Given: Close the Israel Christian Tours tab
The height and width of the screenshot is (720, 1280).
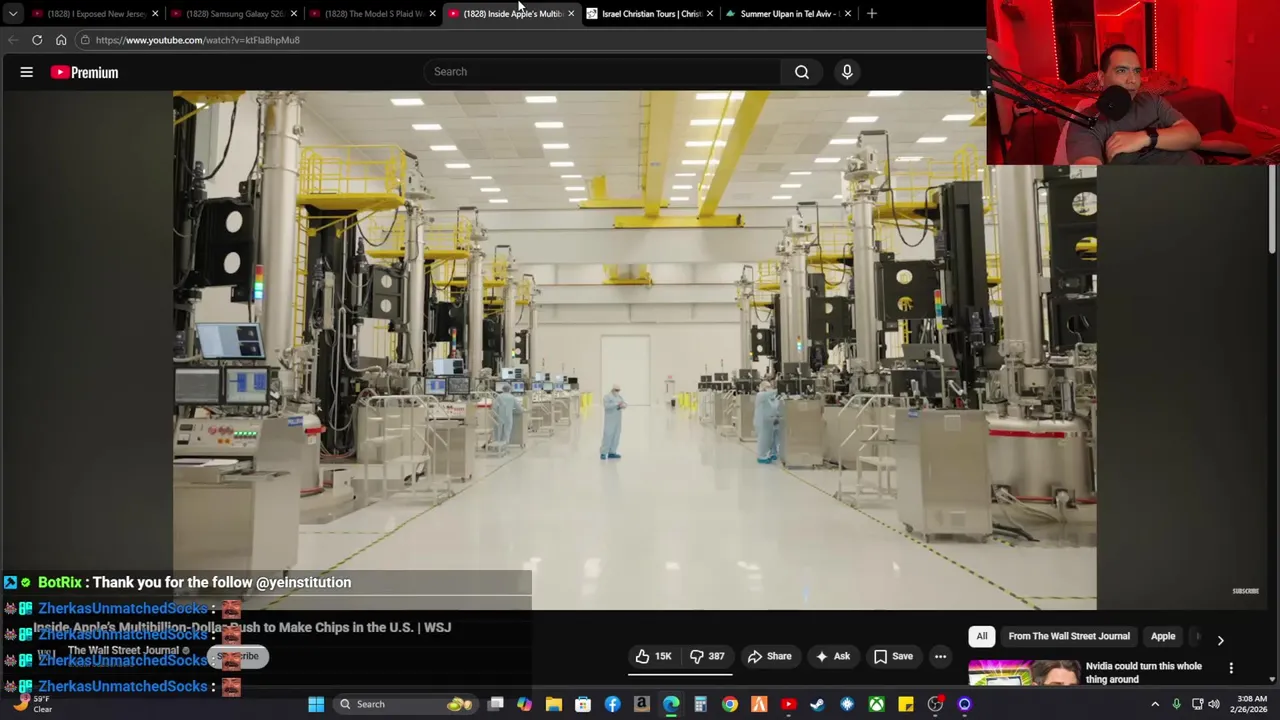Looking at the screenshot, I should coord(710,14).
